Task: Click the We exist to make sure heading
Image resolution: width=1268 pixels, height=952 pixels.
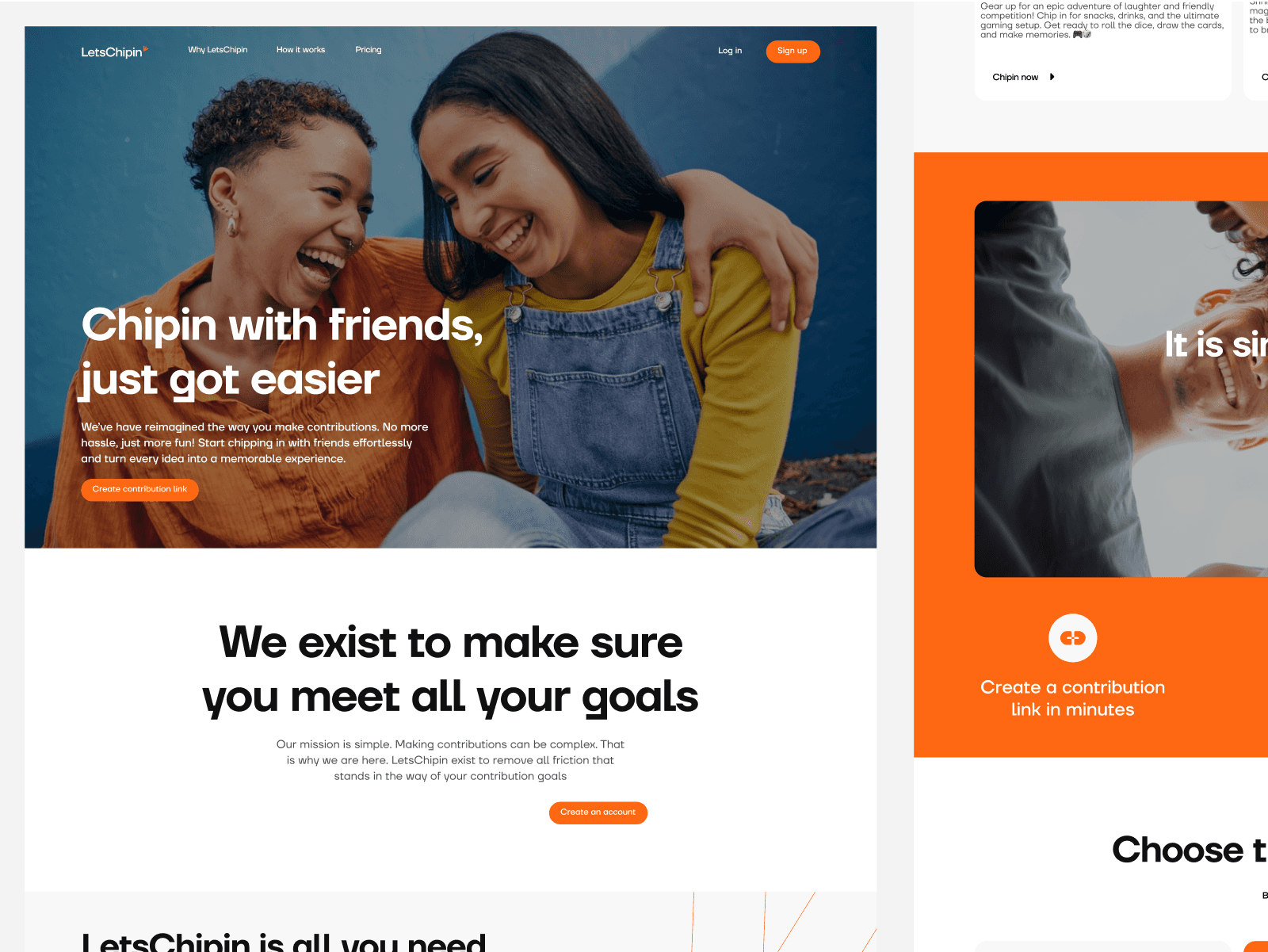Action: 450,670
